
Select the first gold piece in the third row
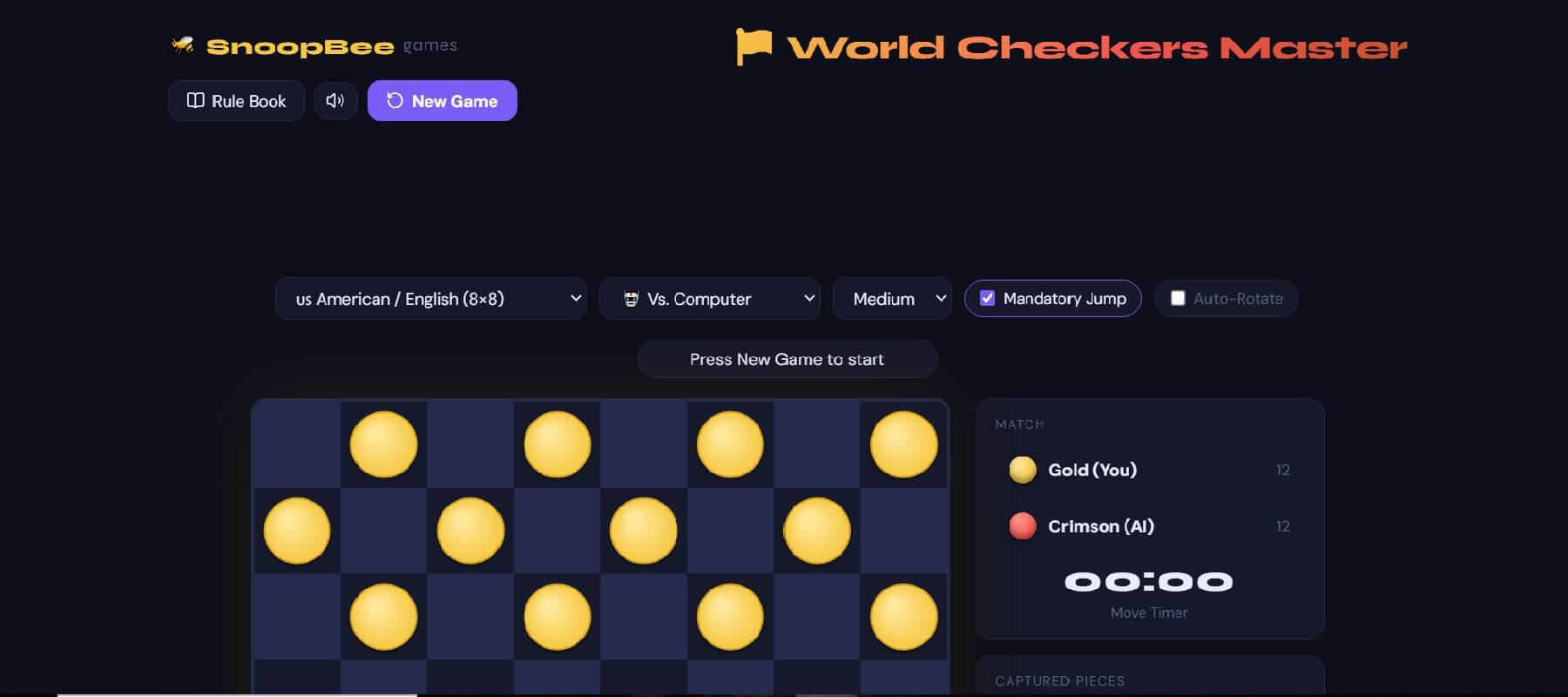tap(383, 617)
